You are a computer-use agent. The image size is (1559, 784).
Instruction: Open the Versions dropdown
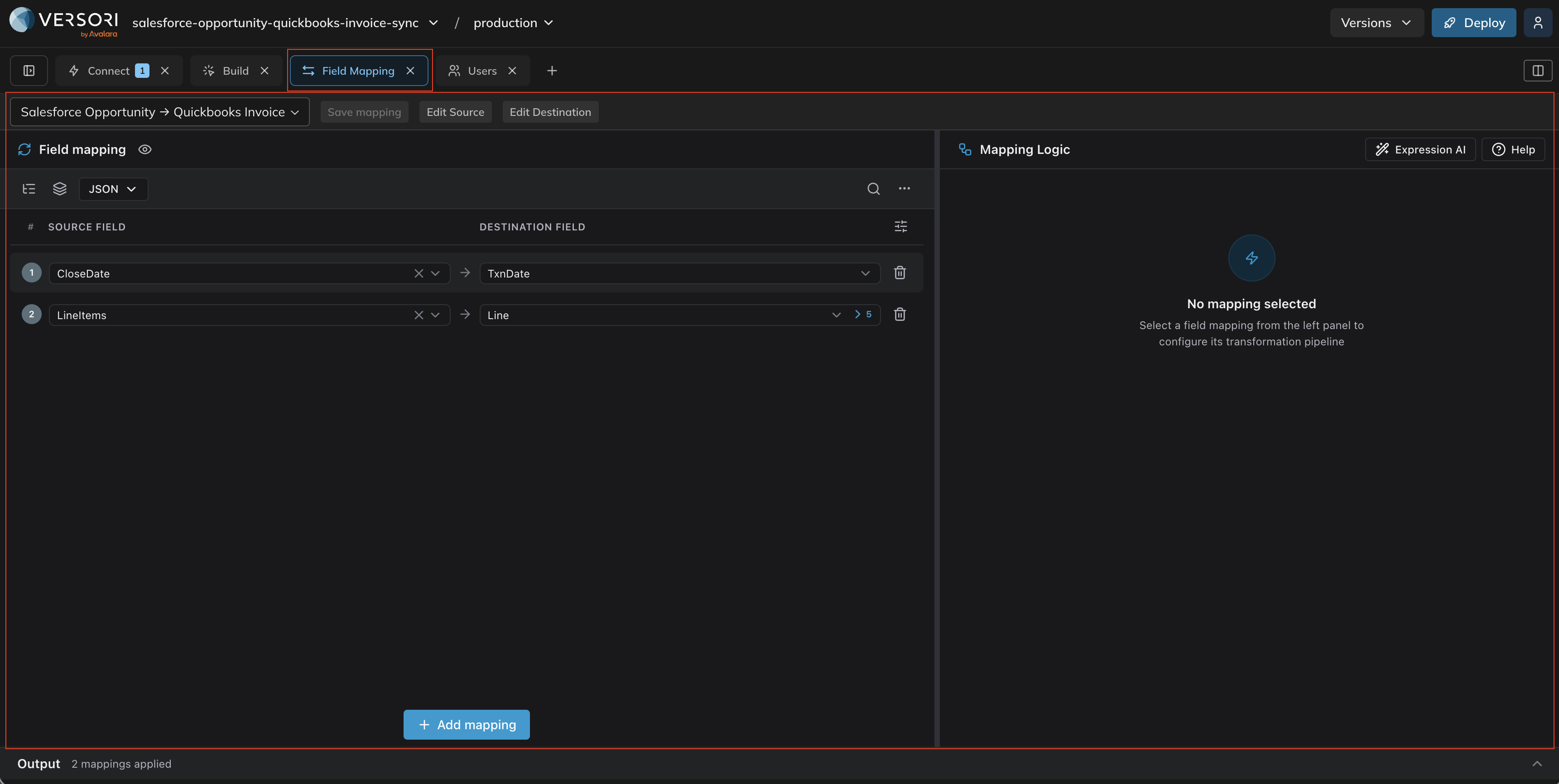[x=1376, y=23]
